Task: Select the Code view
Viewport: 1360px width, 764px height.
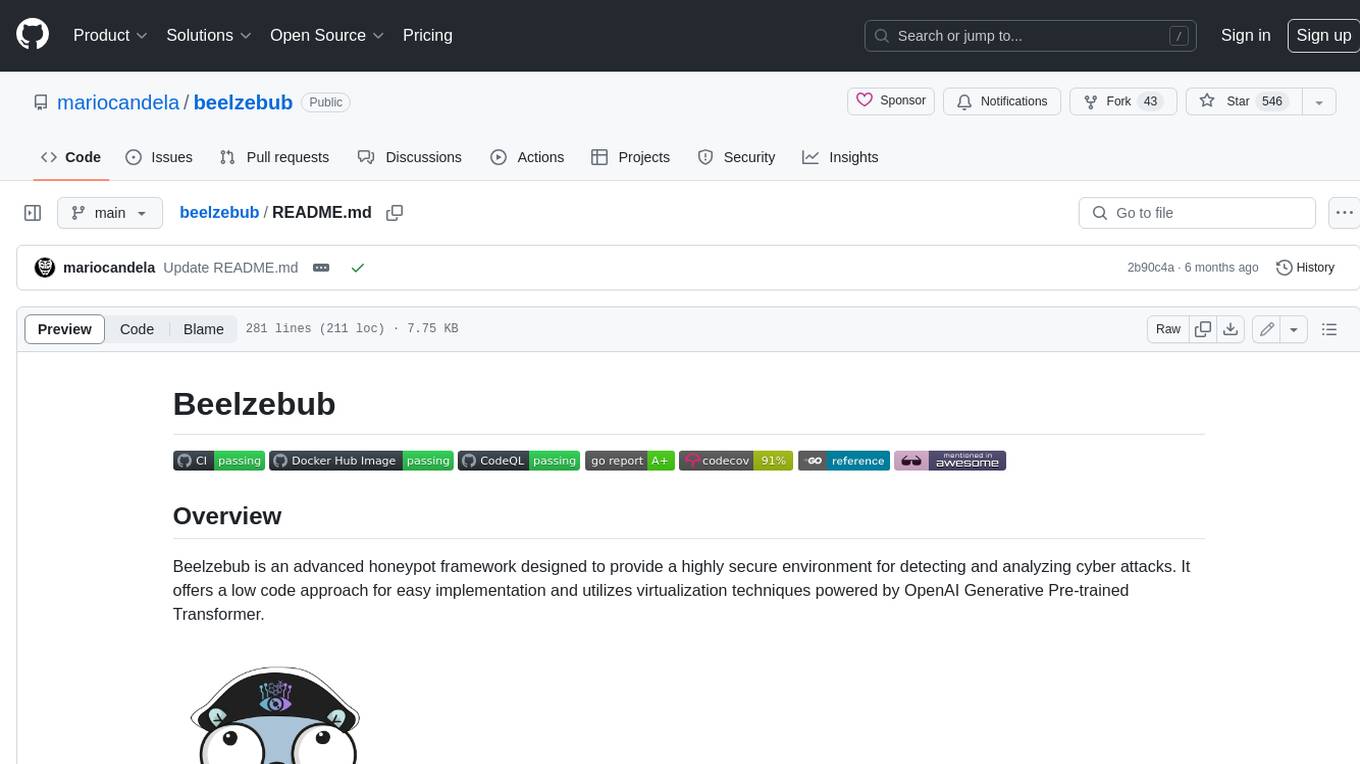Action: click(x=137, y=329)
